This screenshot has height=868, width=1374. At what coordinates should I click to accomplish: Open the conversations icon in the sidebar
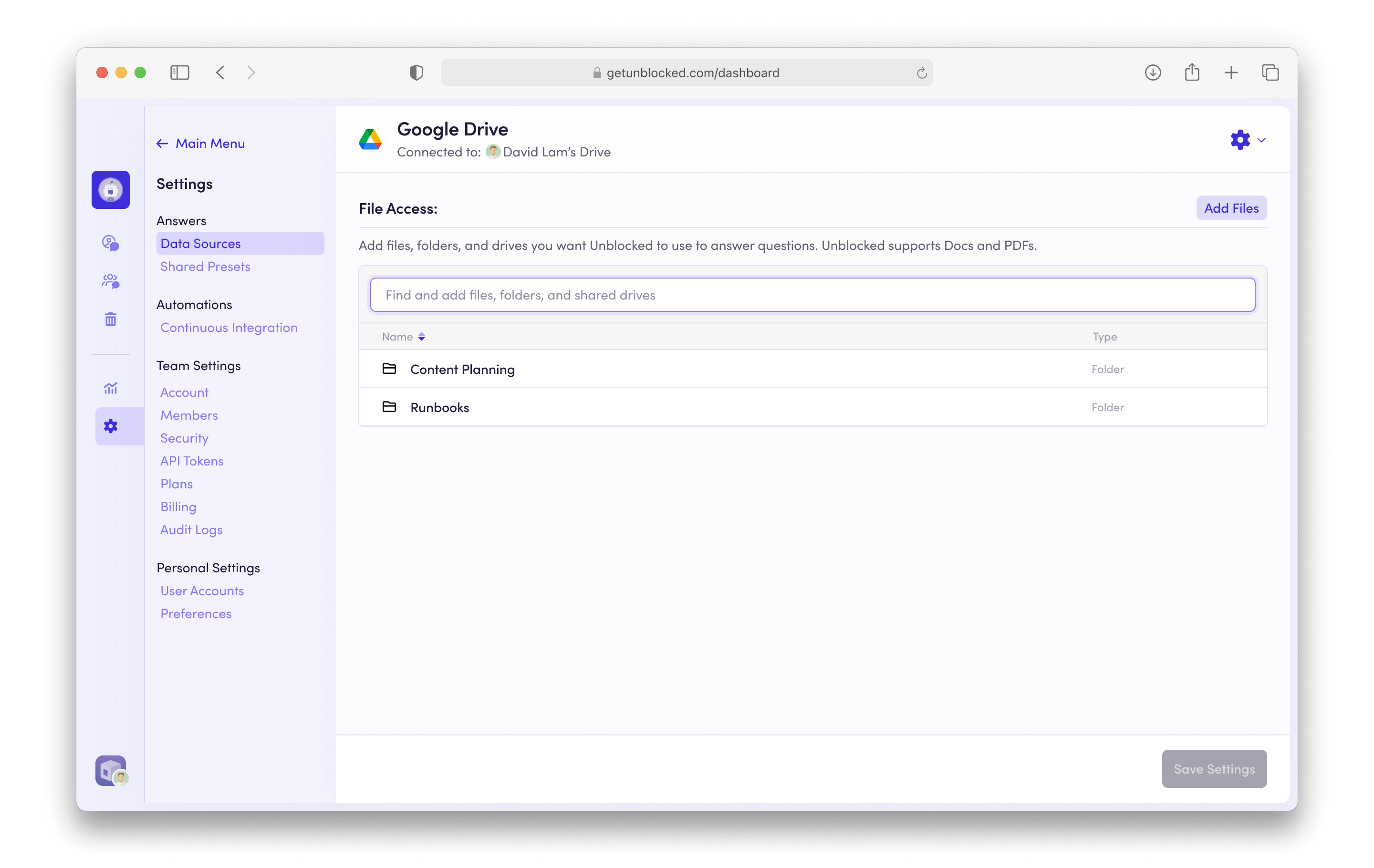coord(110,244)
